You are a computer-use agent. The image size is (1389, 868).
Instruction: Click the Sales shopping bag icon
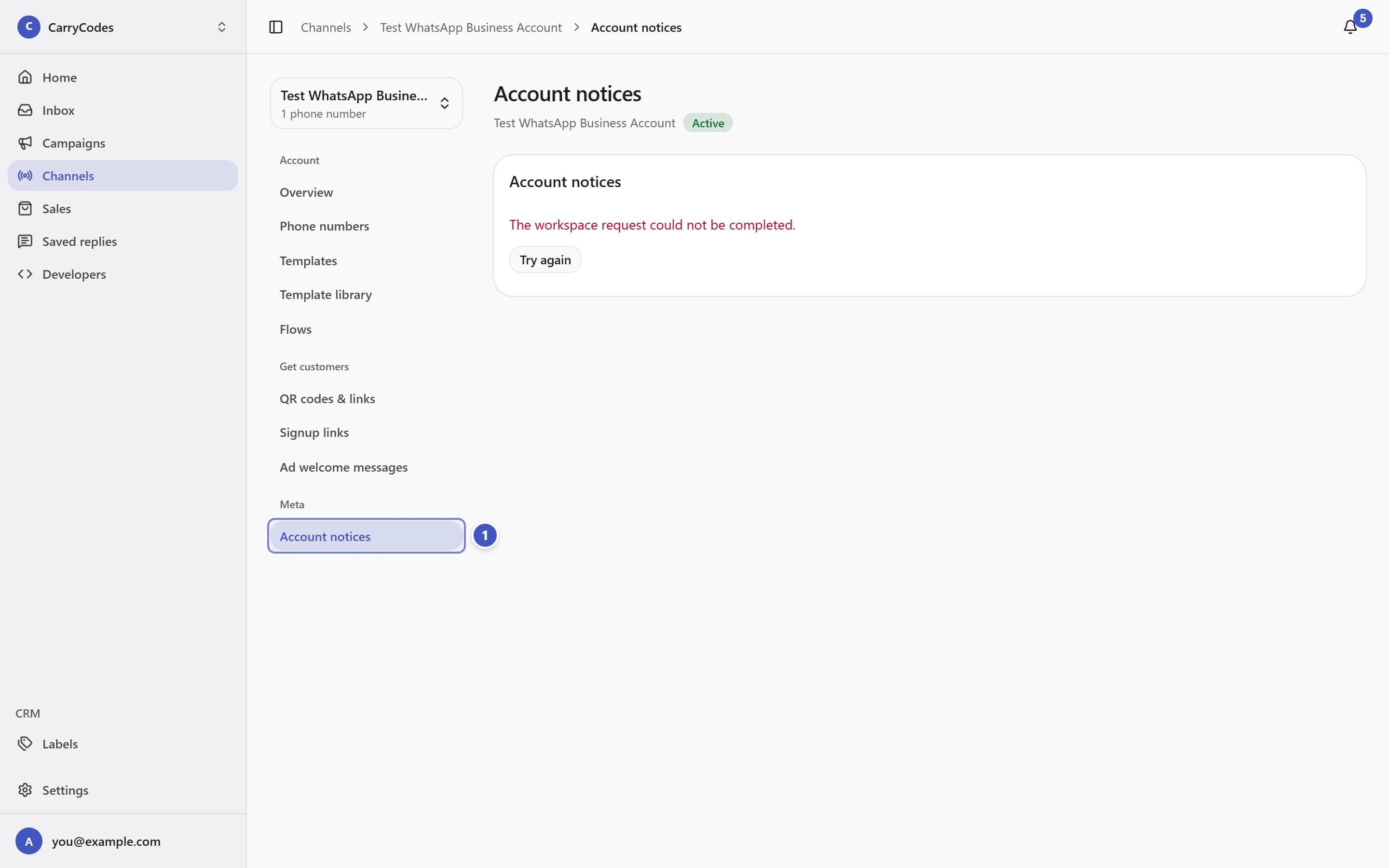25,208
